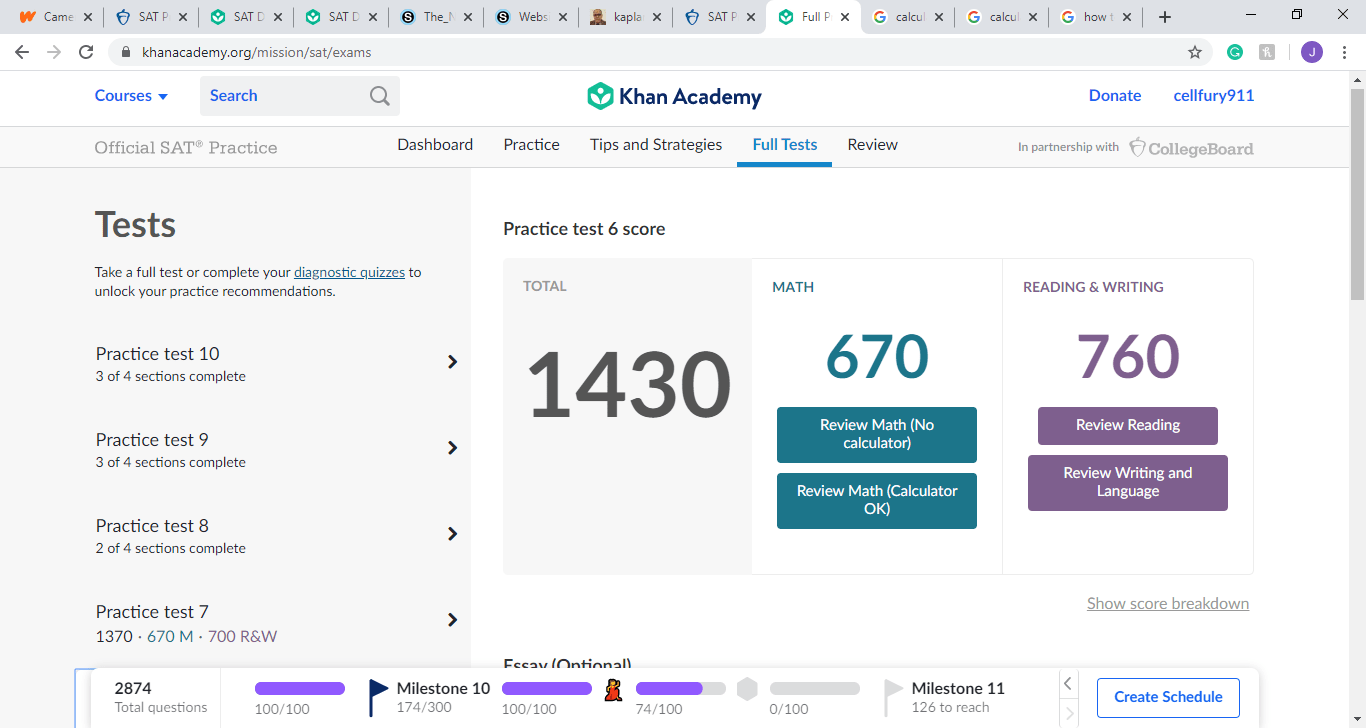Click the Milestone 10 blue flag icon

click(378, 697)
